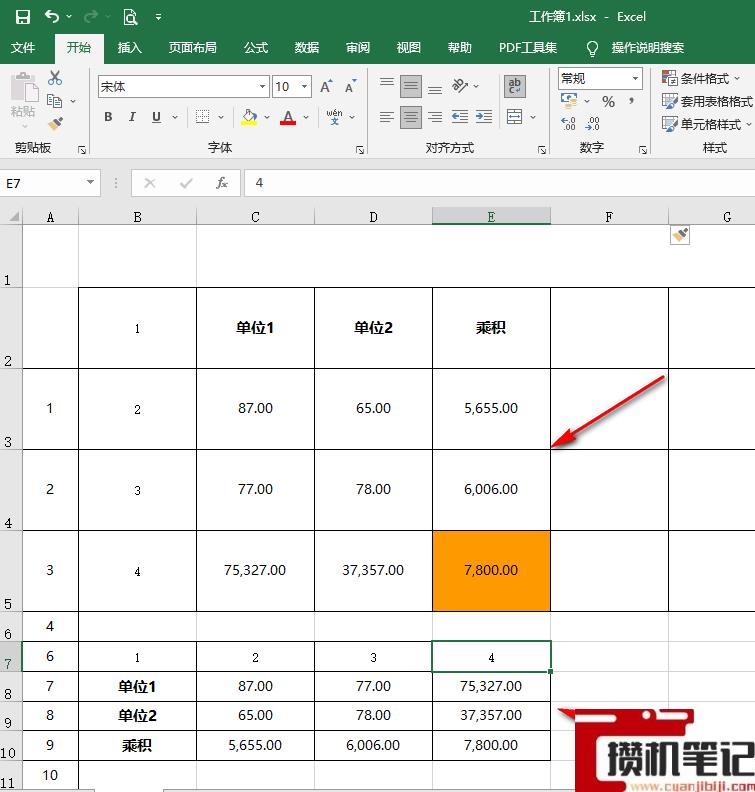The image size is (755, 792).
Task: Open the 文件 File menu
Action: [x=23, y=47]
